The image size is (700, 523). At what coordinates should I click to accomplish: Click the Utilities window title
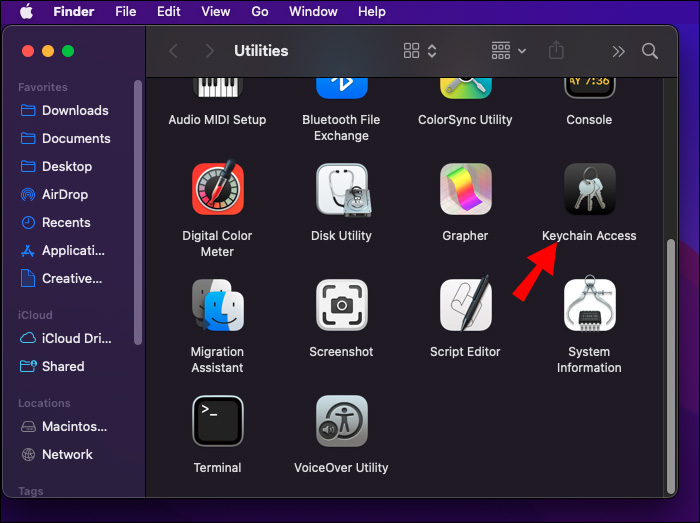pyautogui.click(x=261, y=51)
